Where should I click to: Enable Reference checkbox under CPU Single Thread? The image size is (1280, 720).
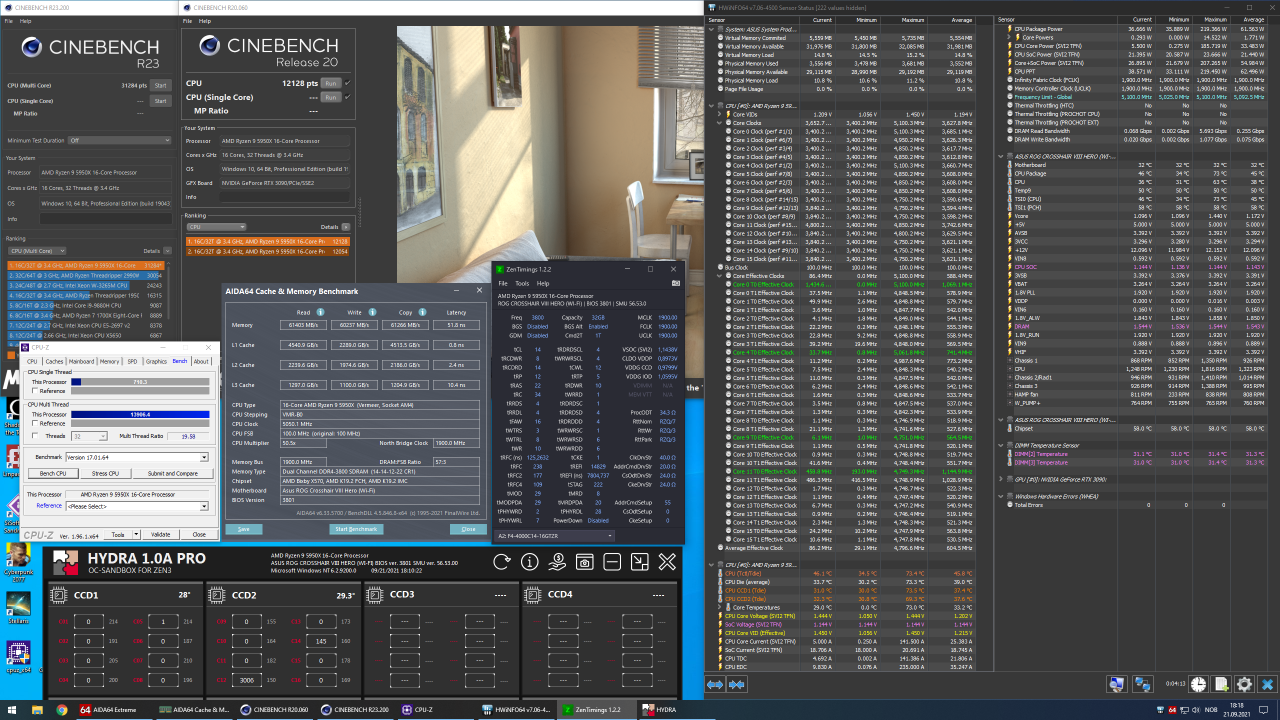click(x=34, y=391)
